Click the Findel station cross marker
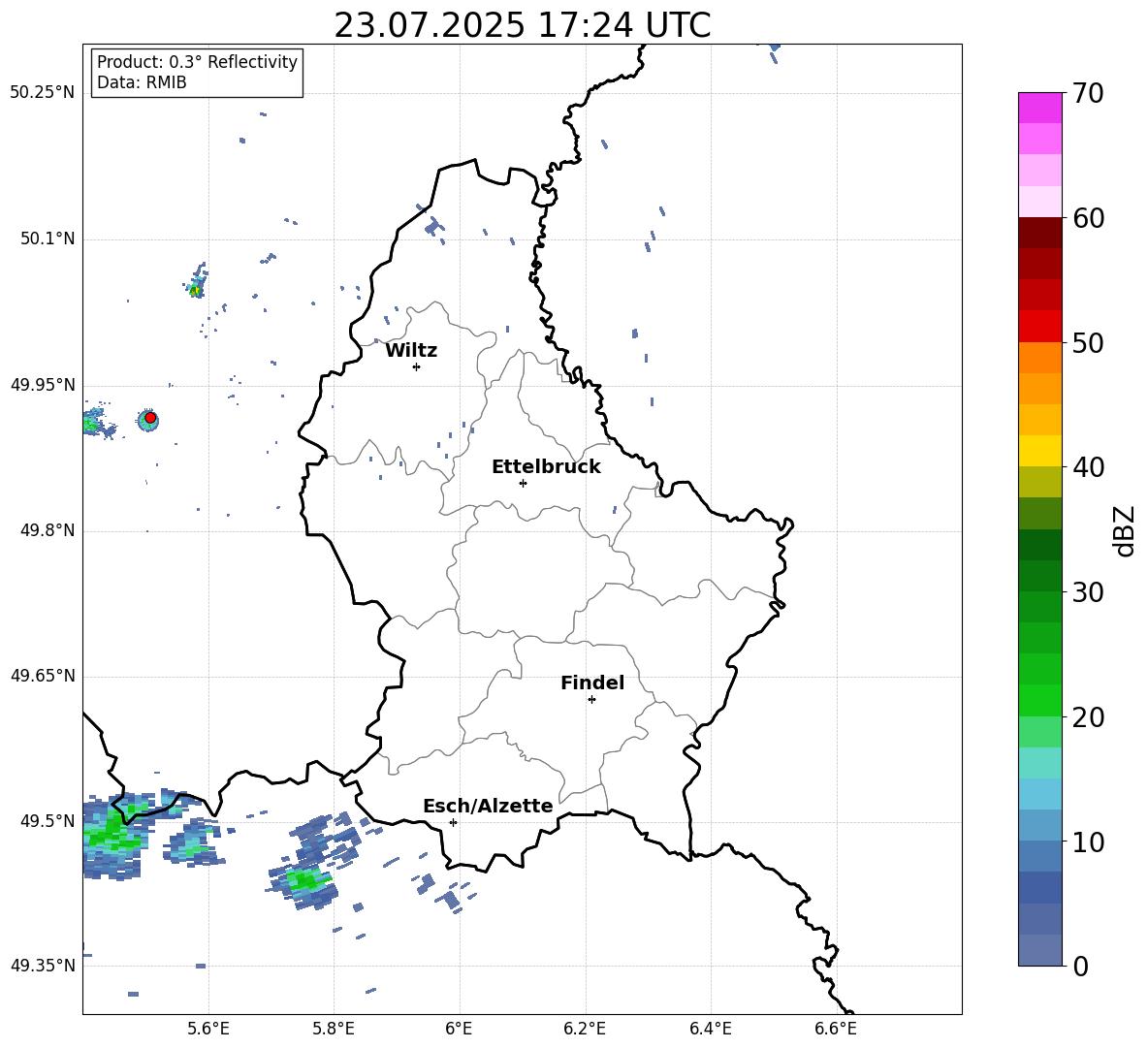 (x=591, y=700)
